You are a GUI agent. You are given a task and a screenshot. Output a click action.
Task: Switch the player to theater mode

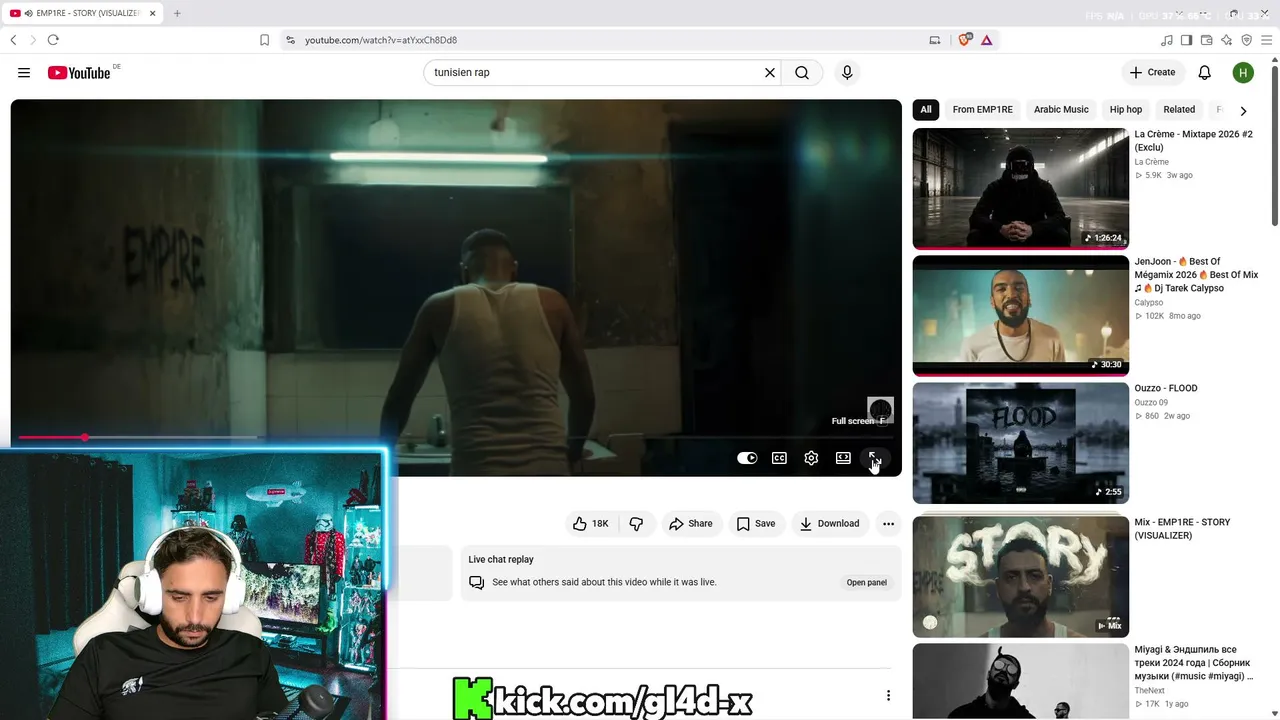(843, 458)
